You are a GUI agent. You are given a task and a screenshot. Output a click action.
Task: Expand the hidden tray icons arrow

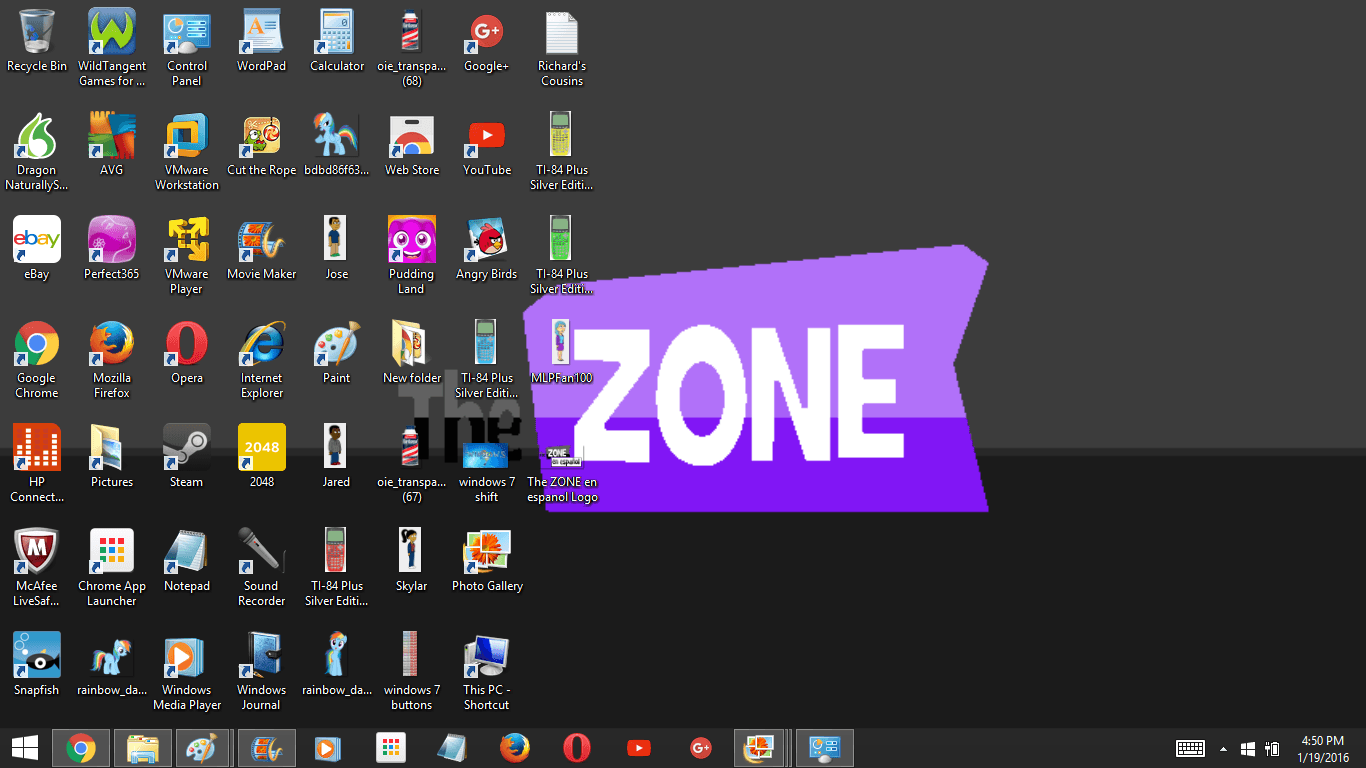pyautogui.click(x=1223, y=748)
